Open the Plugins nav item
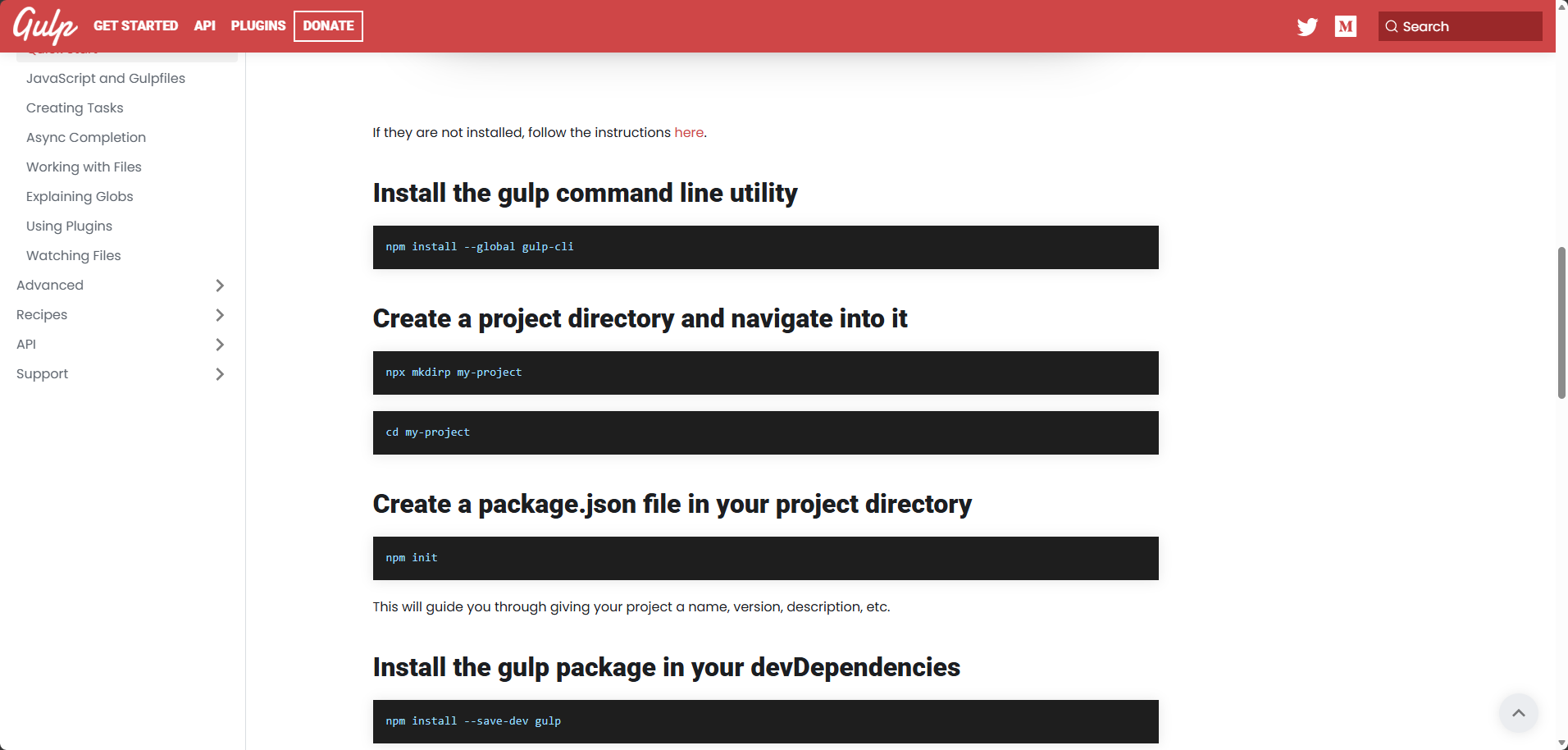 click(258, 25)
